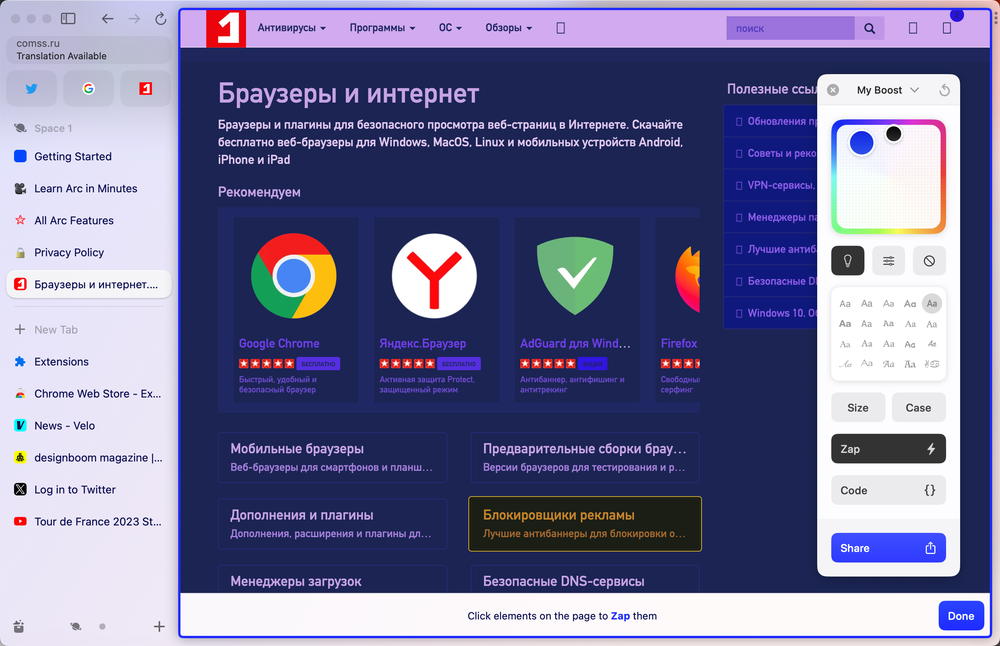This screenshot has width=1000, height=646.
Task: Click the Zap lightning bolt button
Action: [888, 449]
